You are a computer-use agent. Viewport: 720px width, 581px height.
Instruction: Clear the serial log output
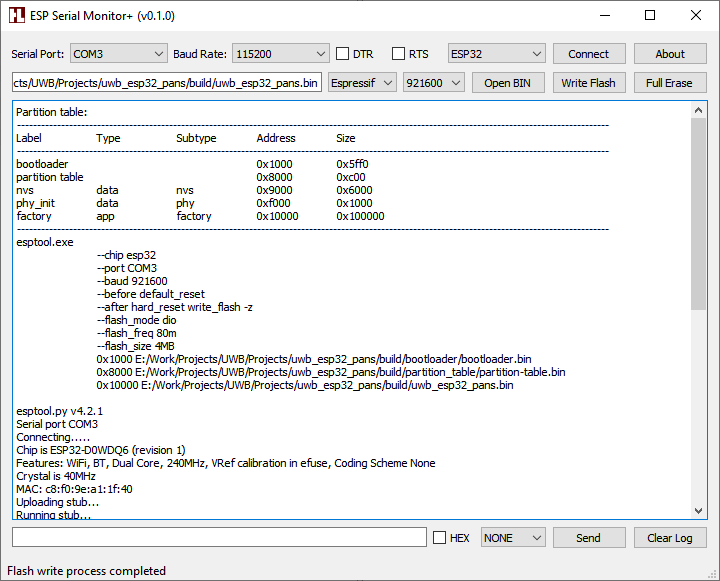click(x=669, y=538)
